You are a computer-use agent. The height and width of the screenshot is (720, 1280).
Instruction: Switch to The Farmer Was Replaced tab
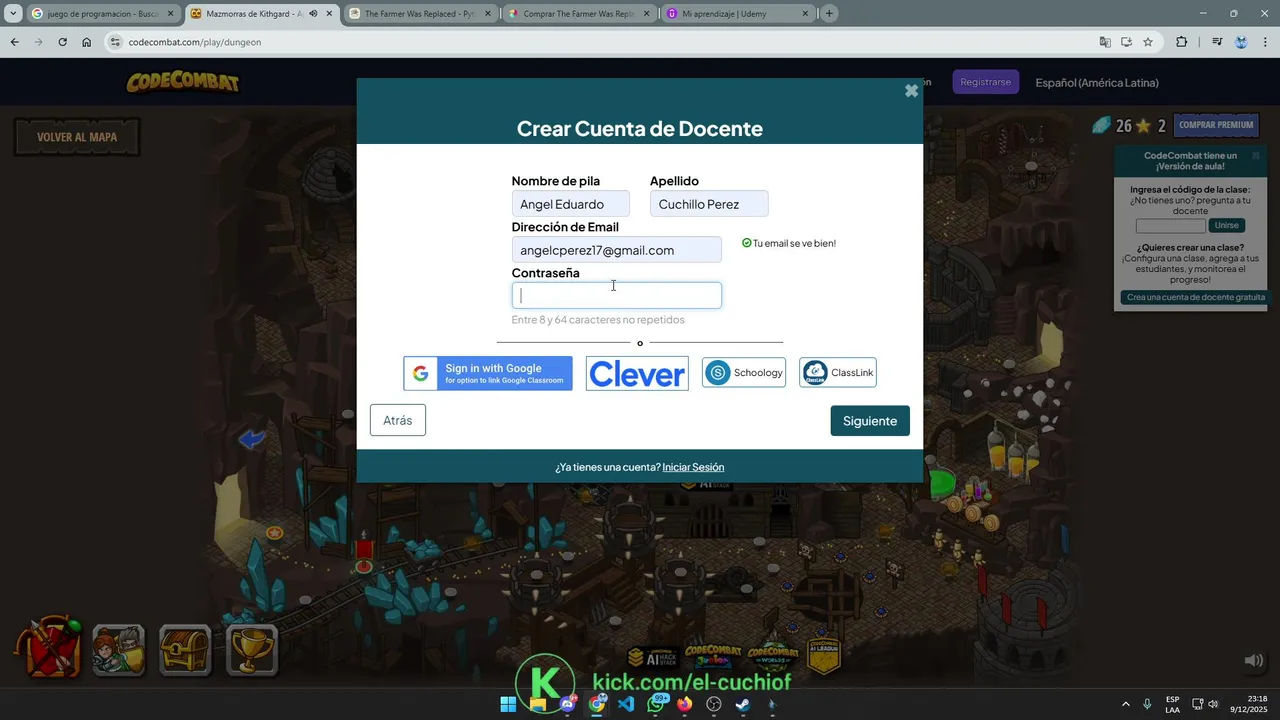(420, 14)
